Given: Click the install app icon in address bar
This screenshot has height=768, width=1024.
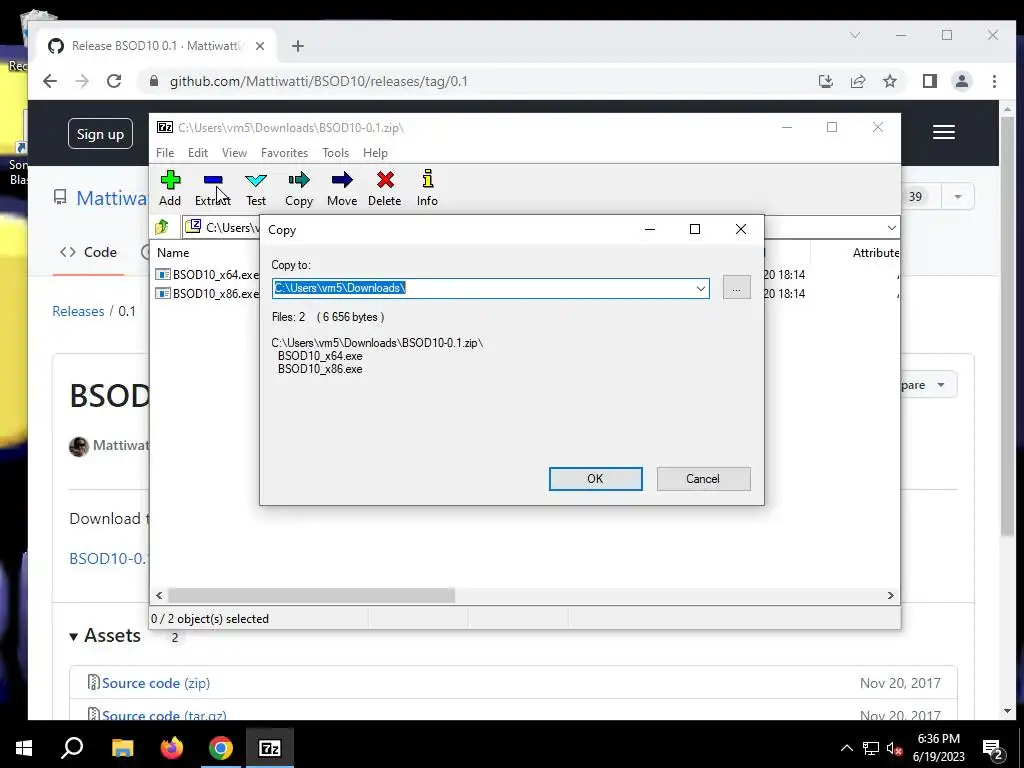Looking at the screenshot, I should (x=825, y=81).
